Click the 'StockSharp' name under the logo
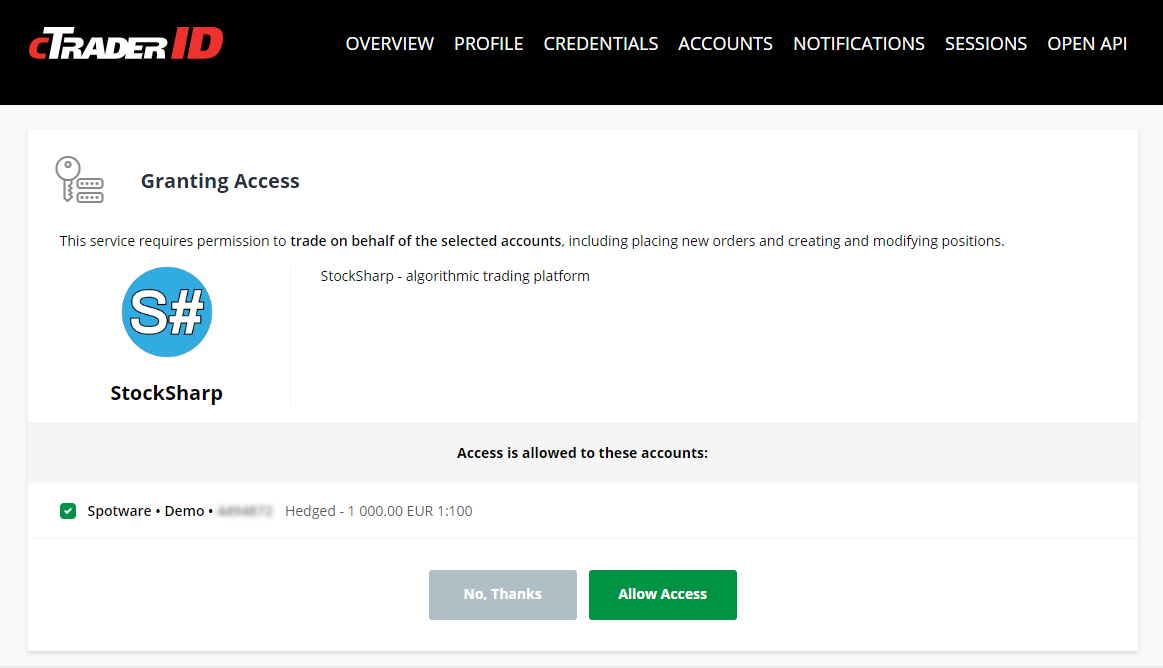1163x668 pixels. click(x=167, y=392)
